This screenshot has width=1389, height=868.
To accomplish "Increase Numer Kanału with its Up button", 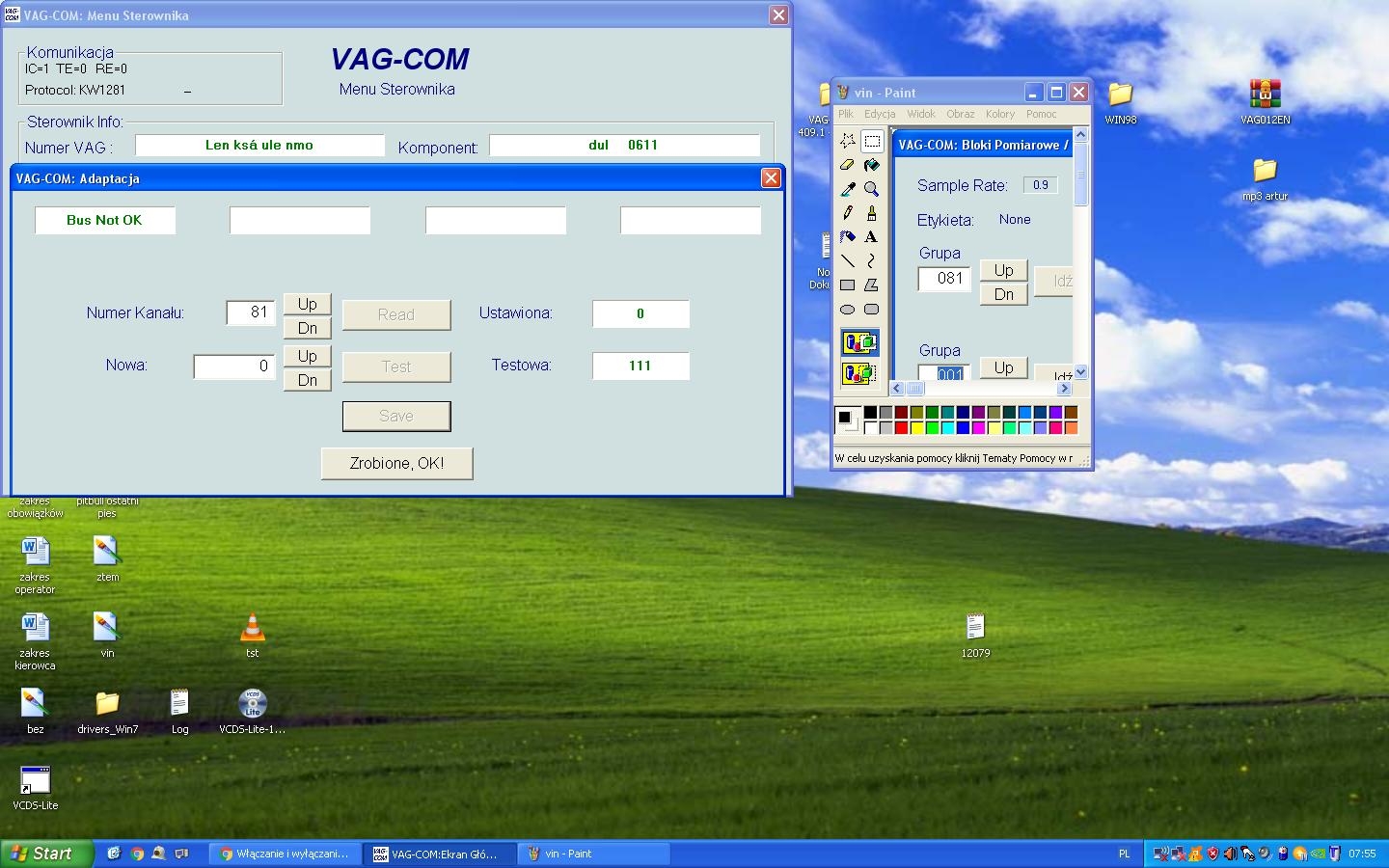I will [x=308, y=304].
